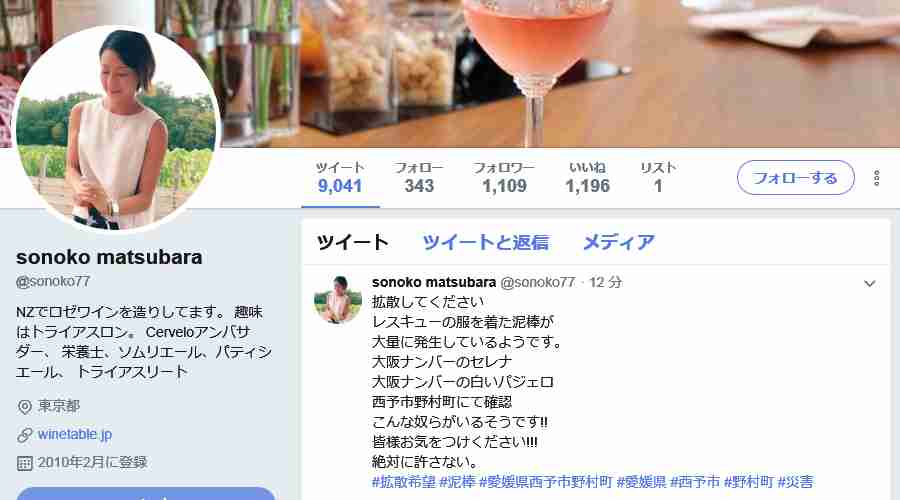Expand the tweet options chevron
Screen dimensions: 900x500
[x=870, y=284]
